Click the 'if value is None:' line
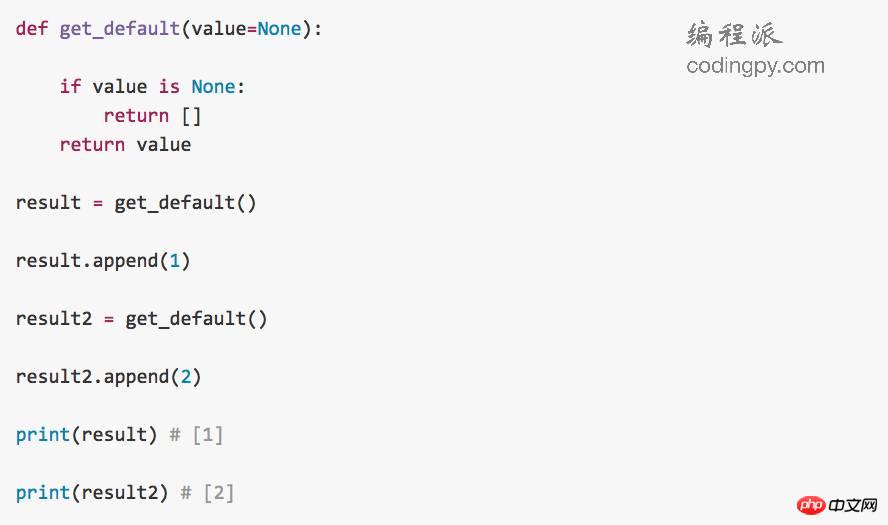888x525 pixels. [152, 87]
